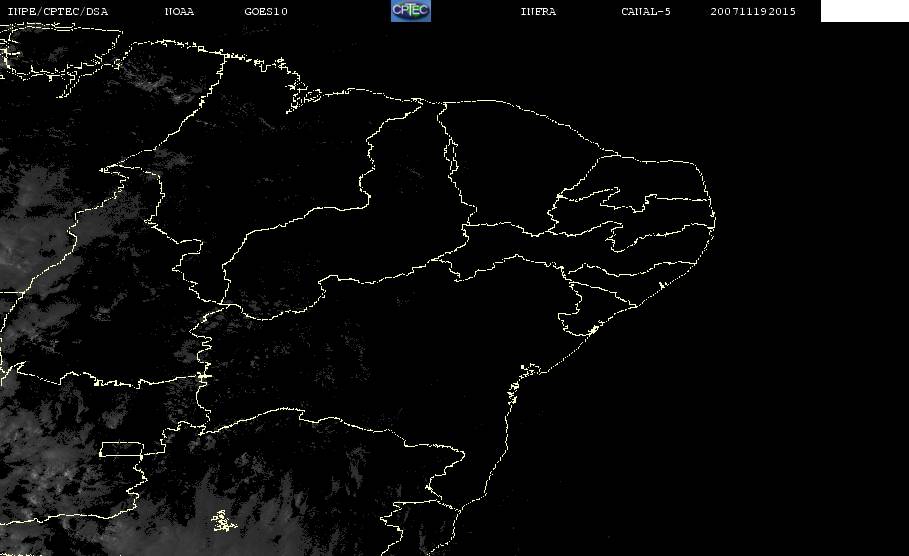Click the small yellow speckled cluster at bottom
Viewport: 909px width, 556px height.
pyautogui.click(x=221, y=520)
